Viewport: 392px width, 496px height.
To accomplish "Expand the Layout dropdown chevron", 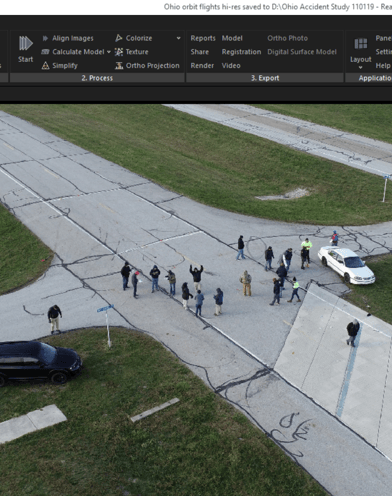I will tap(361, 67).
